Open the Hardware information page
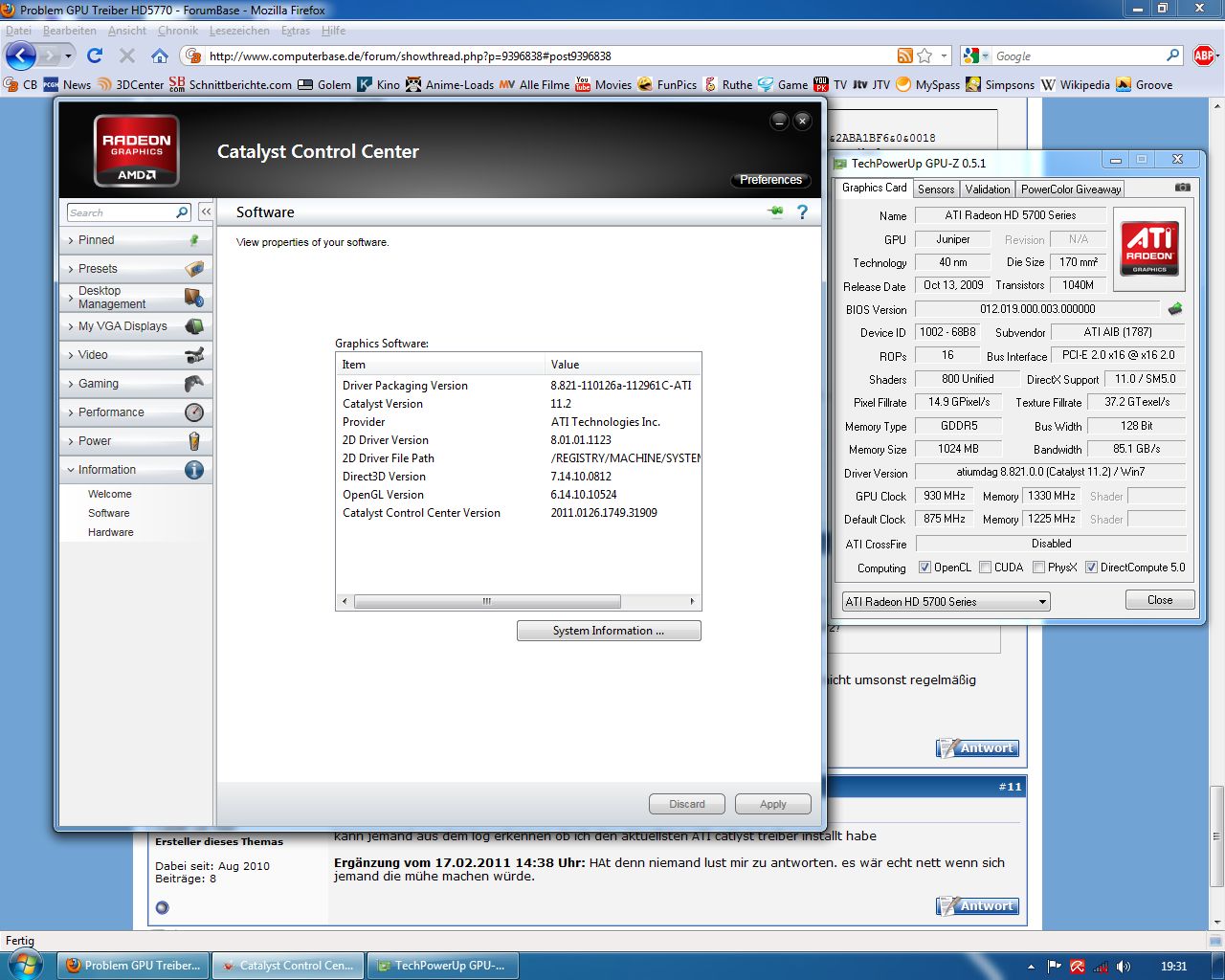 click(x=111, y=532)
